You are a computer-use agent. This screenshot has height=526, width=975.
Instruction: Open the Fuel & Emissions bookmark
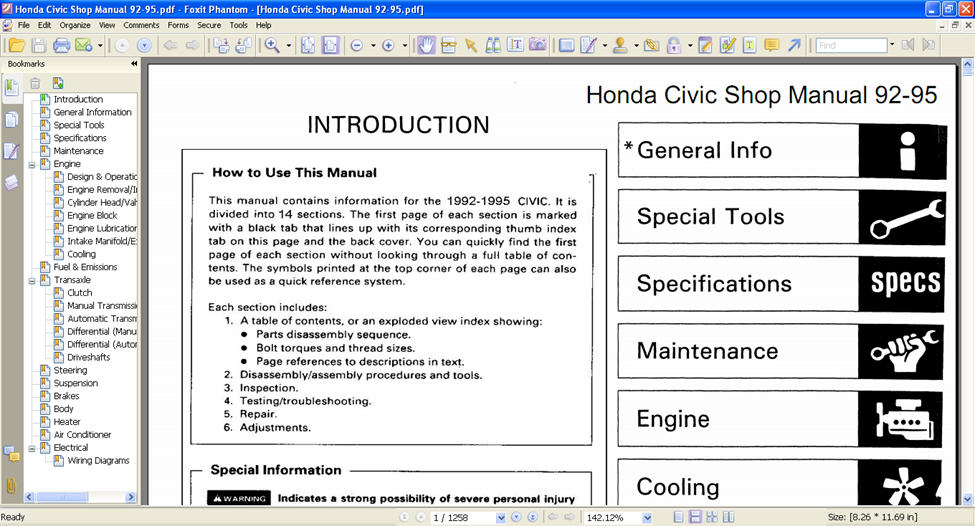coord(85,267)
